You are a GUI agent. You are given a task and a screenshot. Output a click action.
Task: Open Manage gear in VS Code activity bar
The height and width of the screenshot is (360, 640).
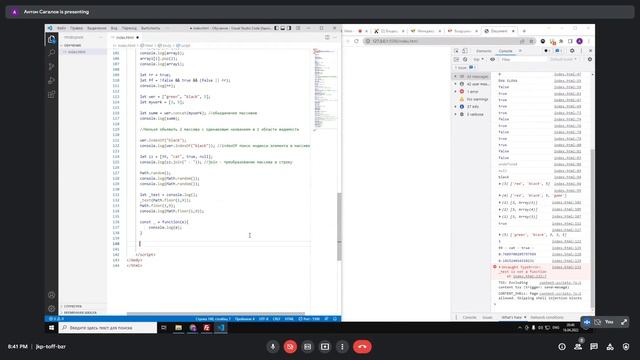[x=51, y=309]
